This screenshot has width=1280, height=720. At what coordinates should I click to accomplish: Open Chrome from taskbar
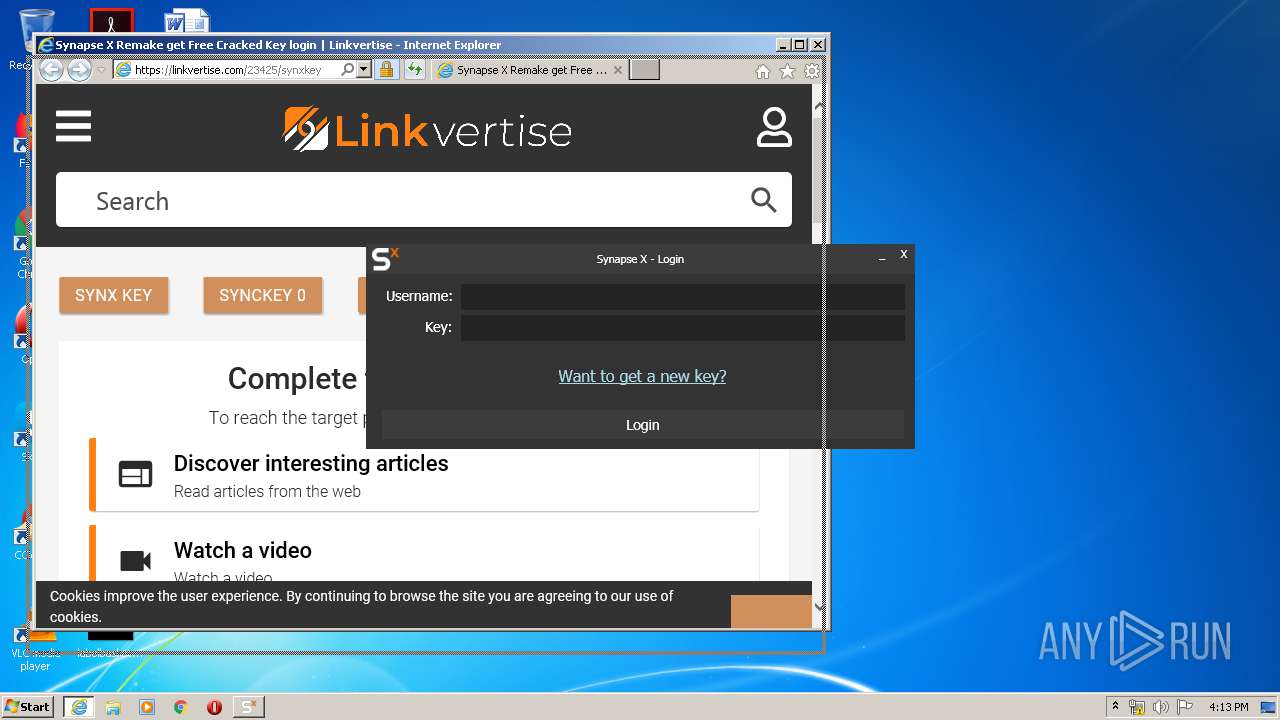coord(181,707)
